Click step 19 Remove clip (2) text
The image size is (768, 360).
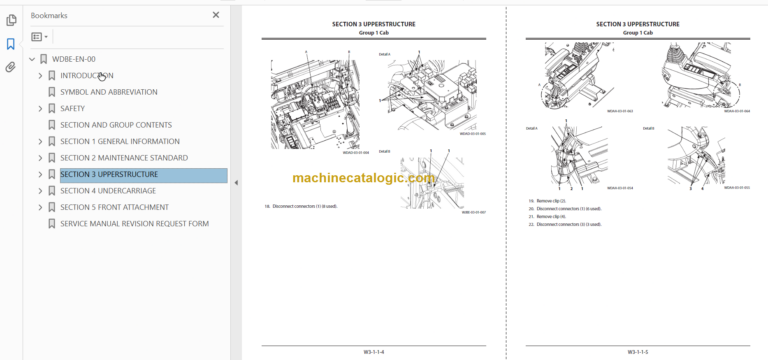547,201
